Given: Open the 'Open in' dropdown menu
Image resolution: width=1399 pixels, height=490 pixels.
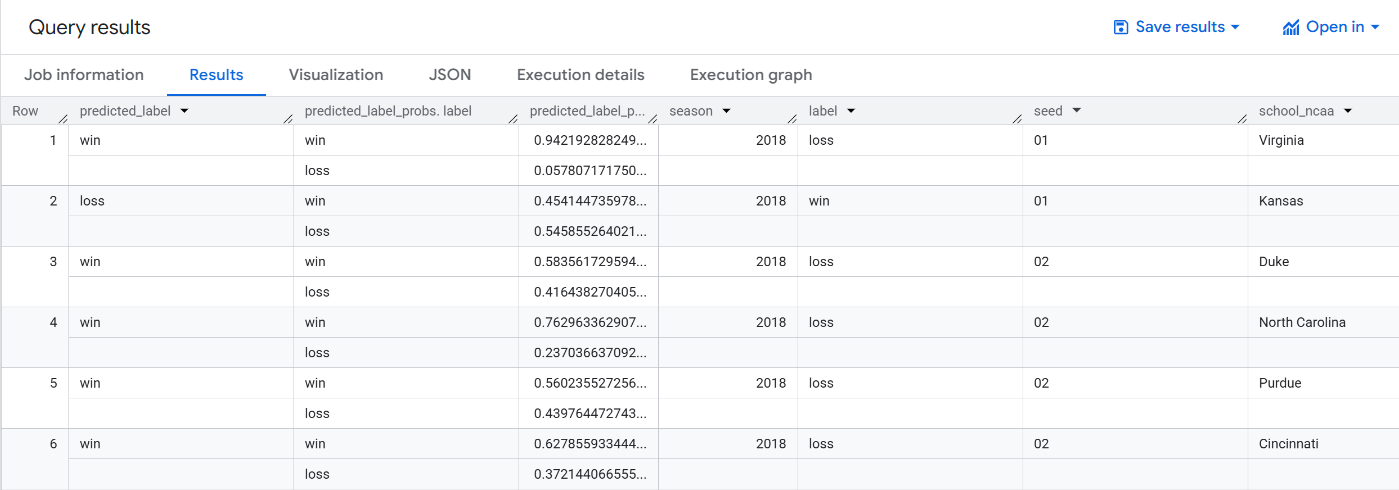Looking at the screenshot, I should 1331,27.
